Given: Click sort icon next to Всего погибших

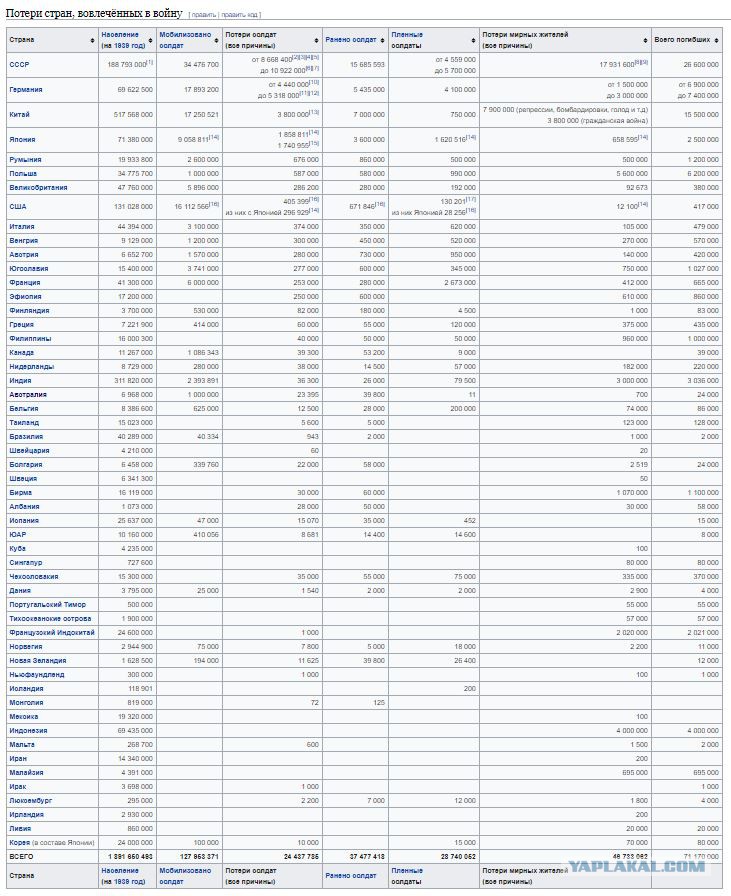Looking at the screenshot, I should 717,40.
